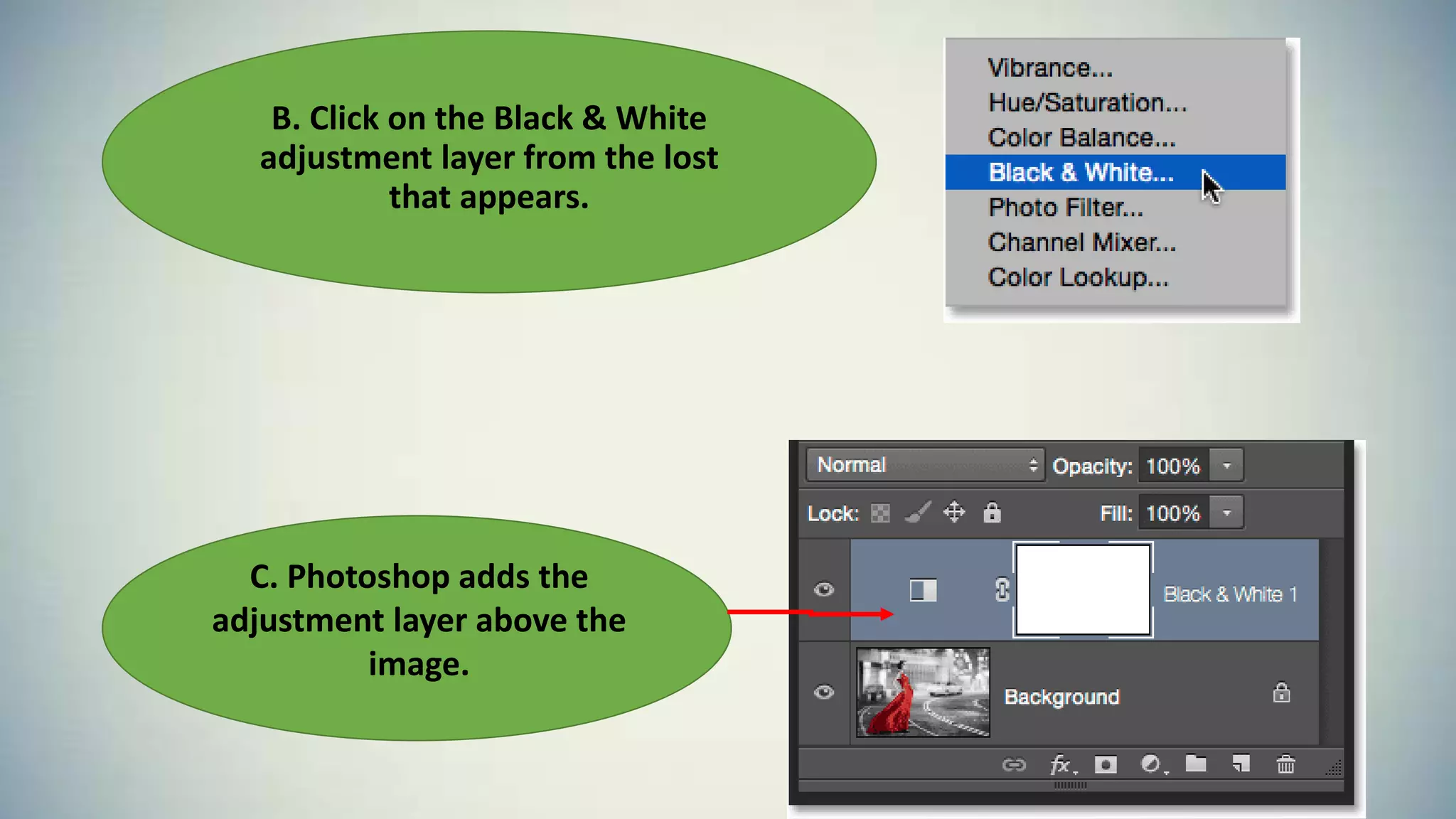1456x819 pixels.
Task: Click the Opacity 100% value field
Action: tap(1173, 466)
